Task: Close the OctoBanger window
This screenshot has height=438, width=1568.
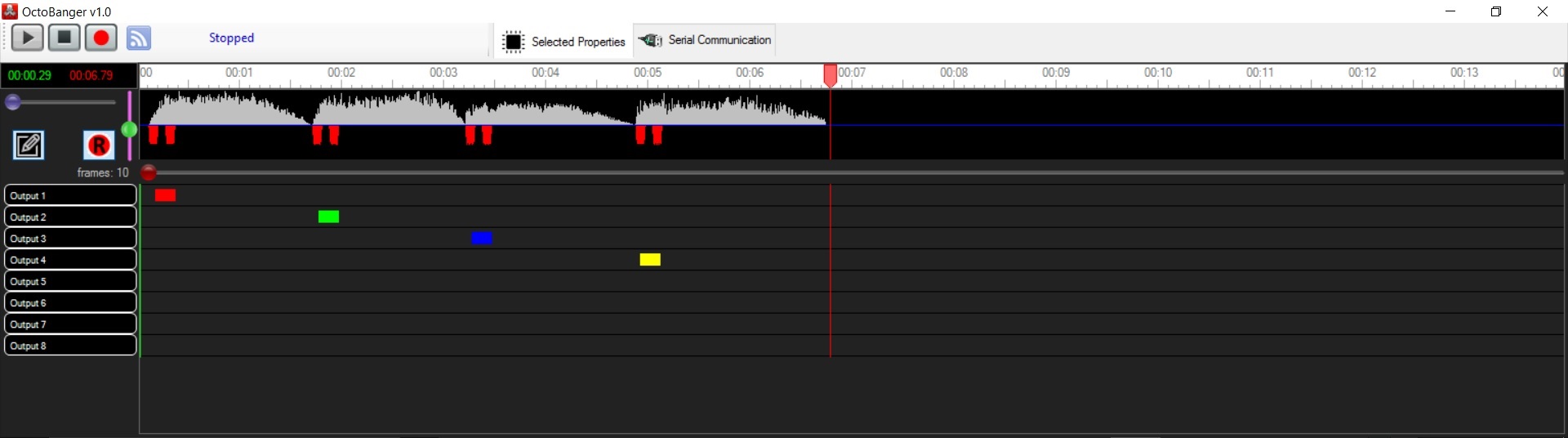Action: 1543,11
